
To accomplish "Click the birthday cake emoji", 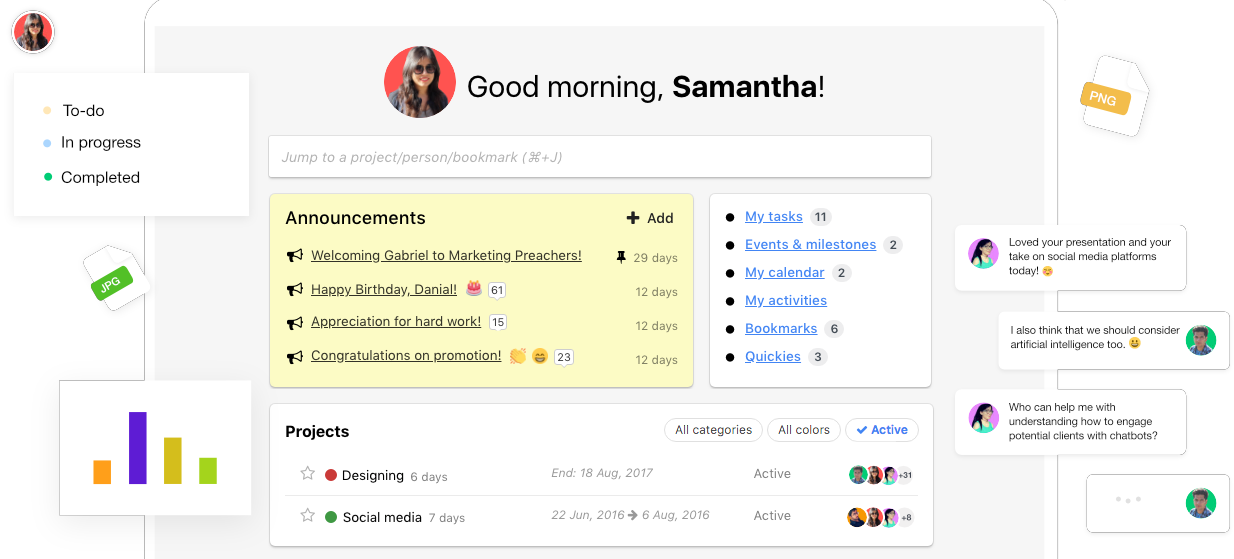I will coord(473,289).
